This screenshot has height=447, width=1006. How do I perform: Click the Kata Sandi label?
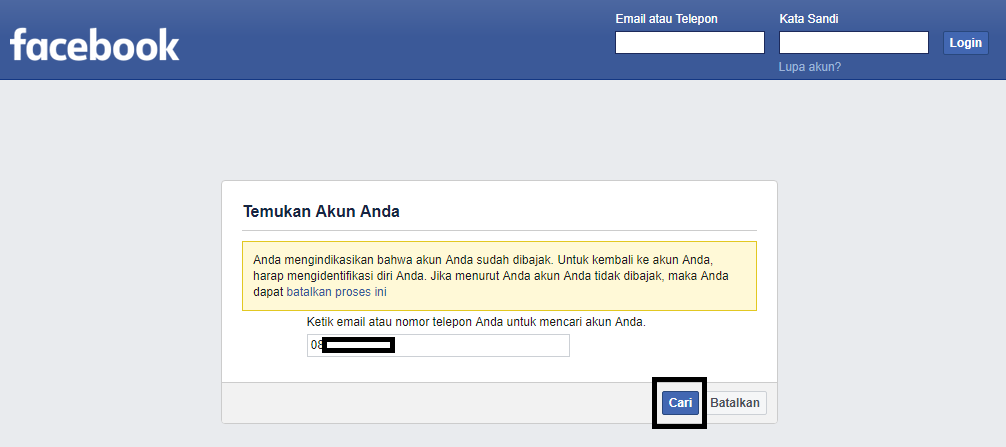808,19
